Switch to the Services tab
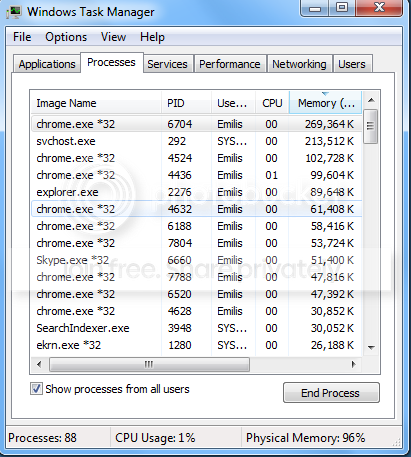The width and height of the screenshot is (411, 457). 167,64
